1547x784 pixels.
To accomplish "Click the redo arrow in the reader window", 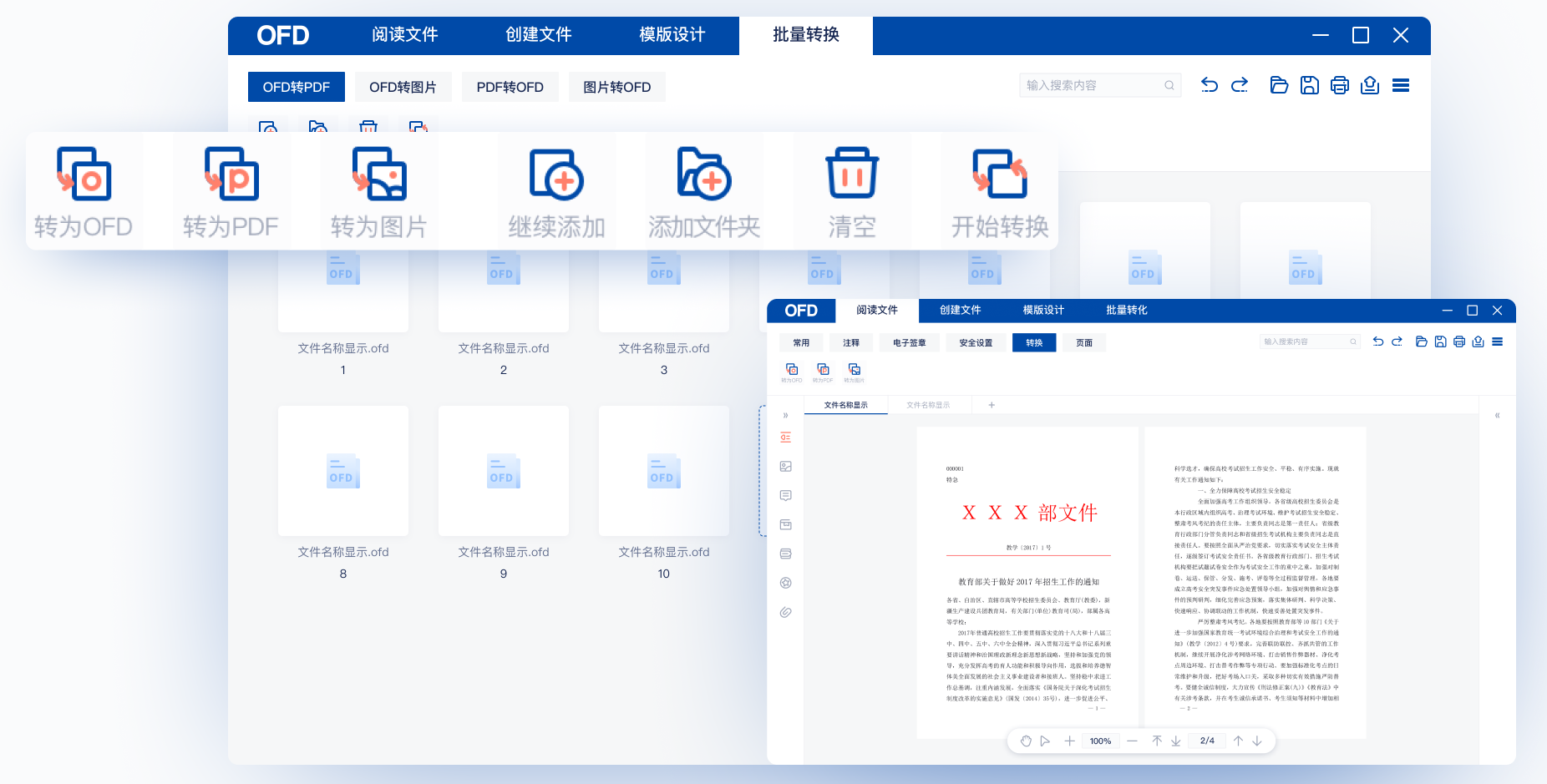I will click(x=1397, y=341).
